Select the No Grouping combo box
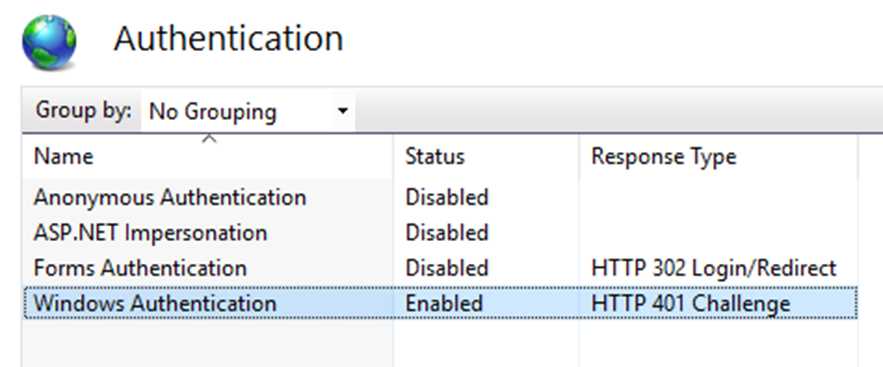The height and width of the screenshot is (367, 883). coord(248,111)
